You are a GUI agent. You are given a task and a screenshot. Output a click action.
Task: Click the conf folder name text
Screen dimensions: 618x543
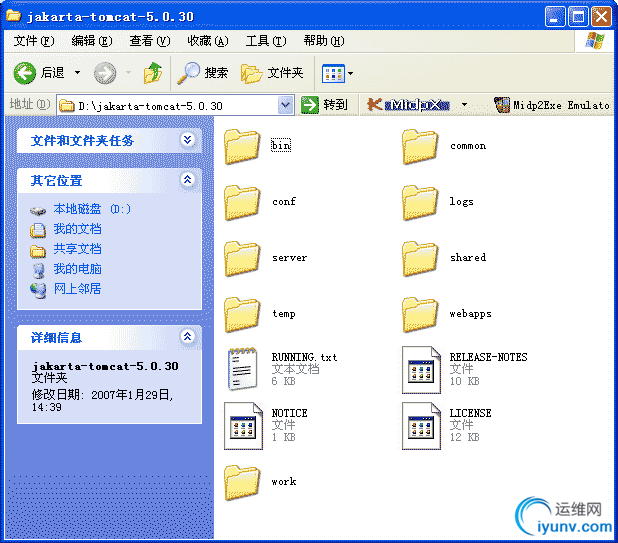point(284,201)
